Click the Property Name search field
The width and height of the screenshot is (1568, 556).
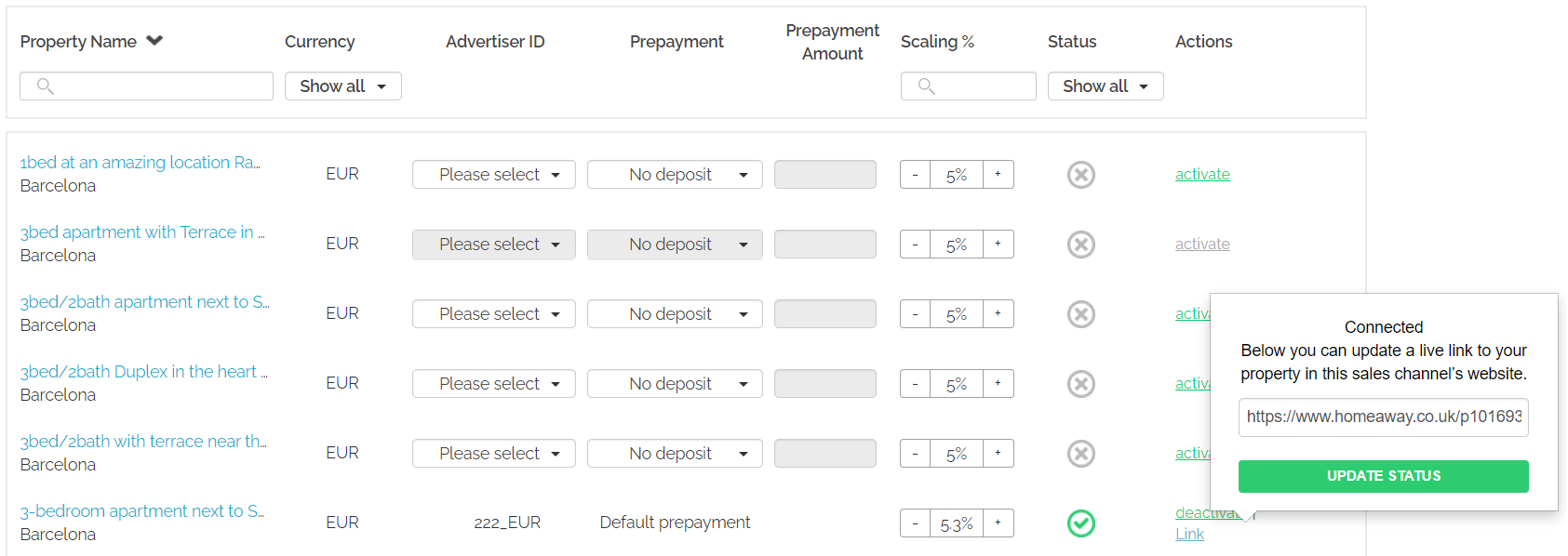point(146,86)
